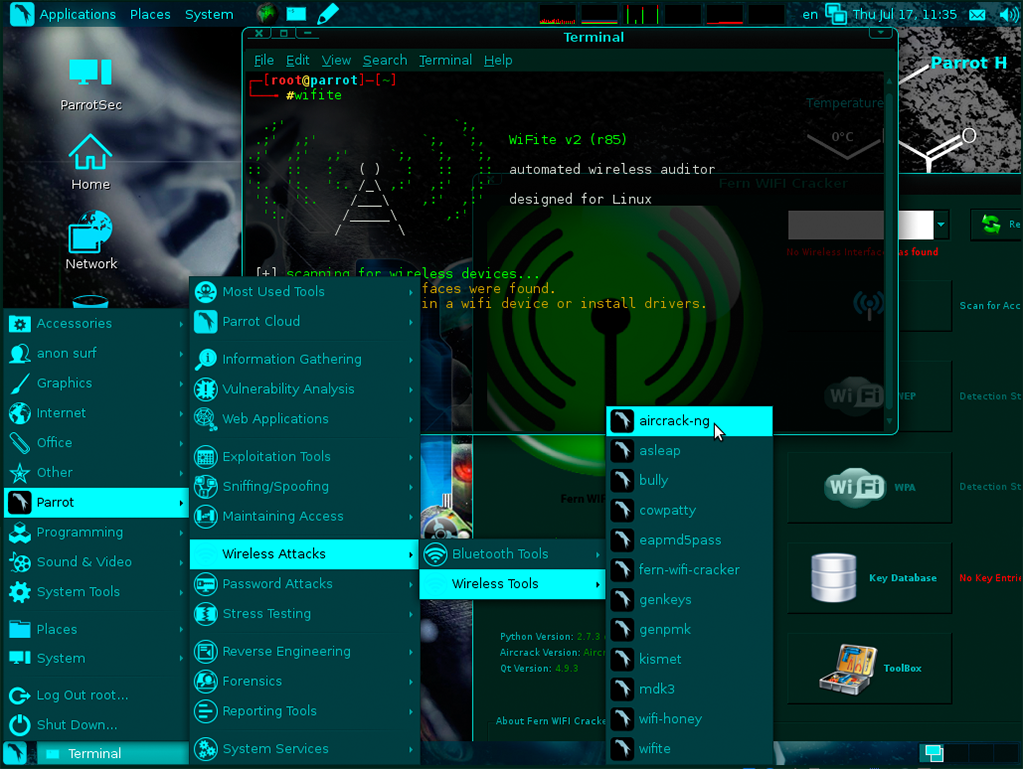
Task: Expand the Accessories submenu arrow
Action: (181, 324)
